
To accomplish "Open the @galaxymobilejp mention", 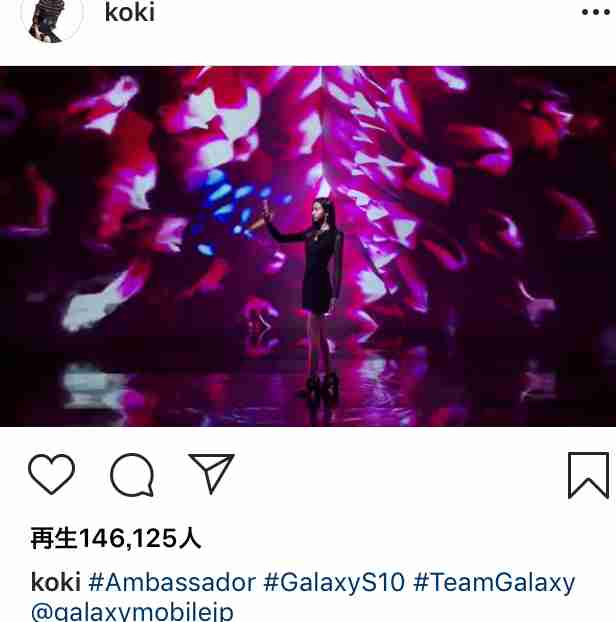I will 132,612.
